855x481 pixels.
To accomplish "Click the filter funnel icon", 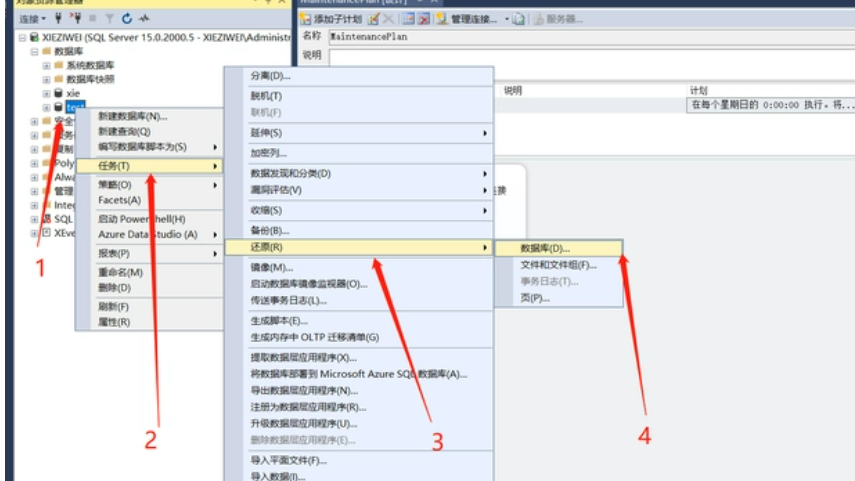I will [x=109, y=19].
